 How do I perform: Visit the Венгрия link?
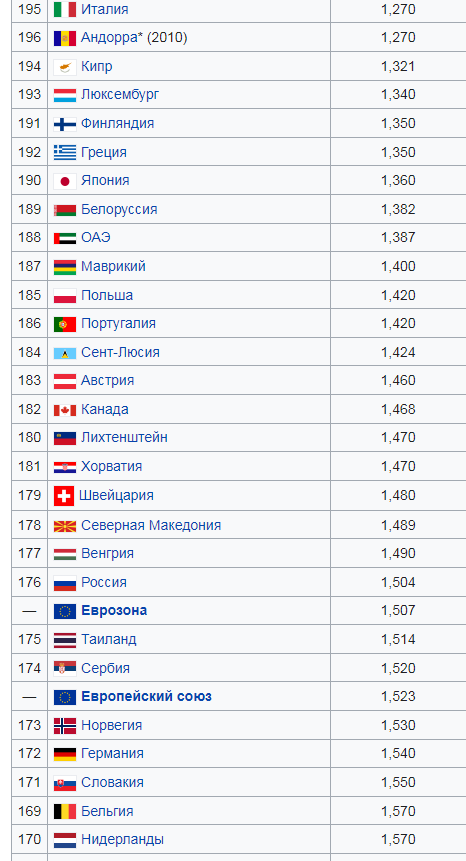click(x=108, y=554)
